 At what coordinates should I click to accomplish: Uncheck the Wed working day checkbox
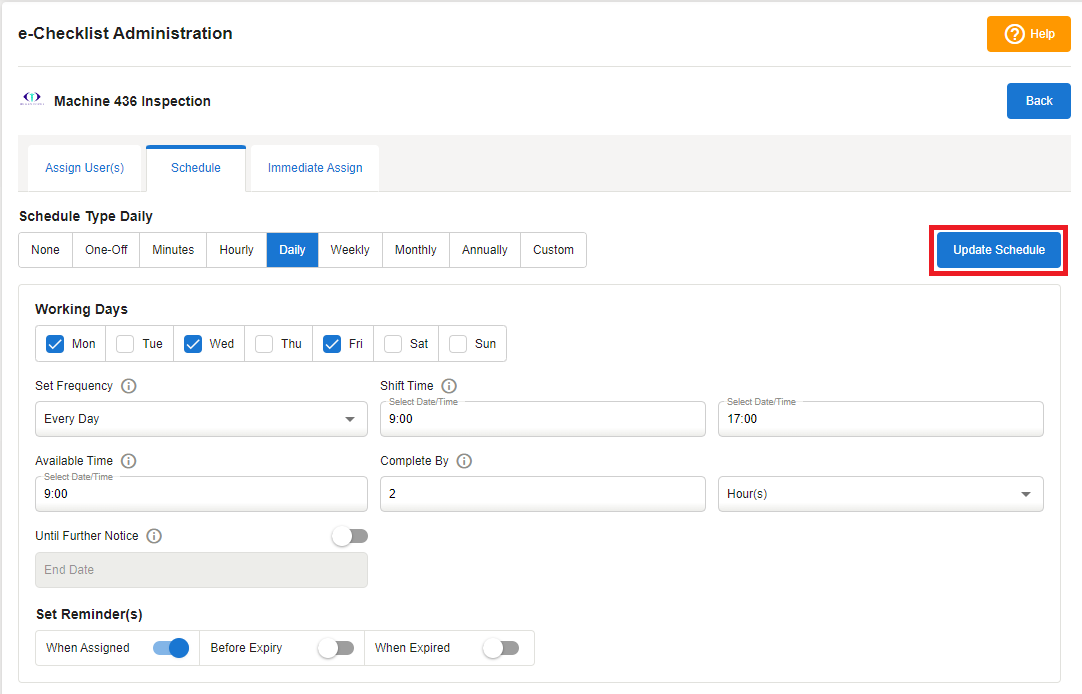[x=193, y=344]
